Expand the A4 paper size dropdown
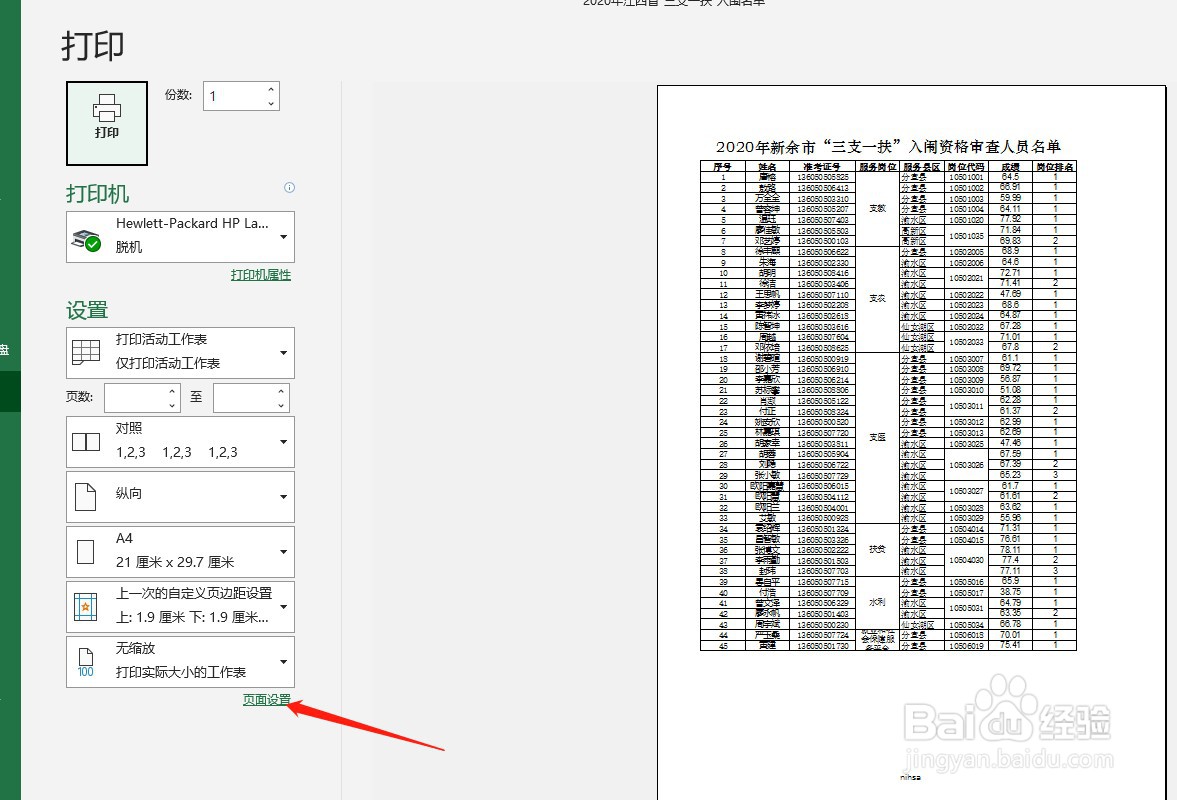 tap(281, 551)
